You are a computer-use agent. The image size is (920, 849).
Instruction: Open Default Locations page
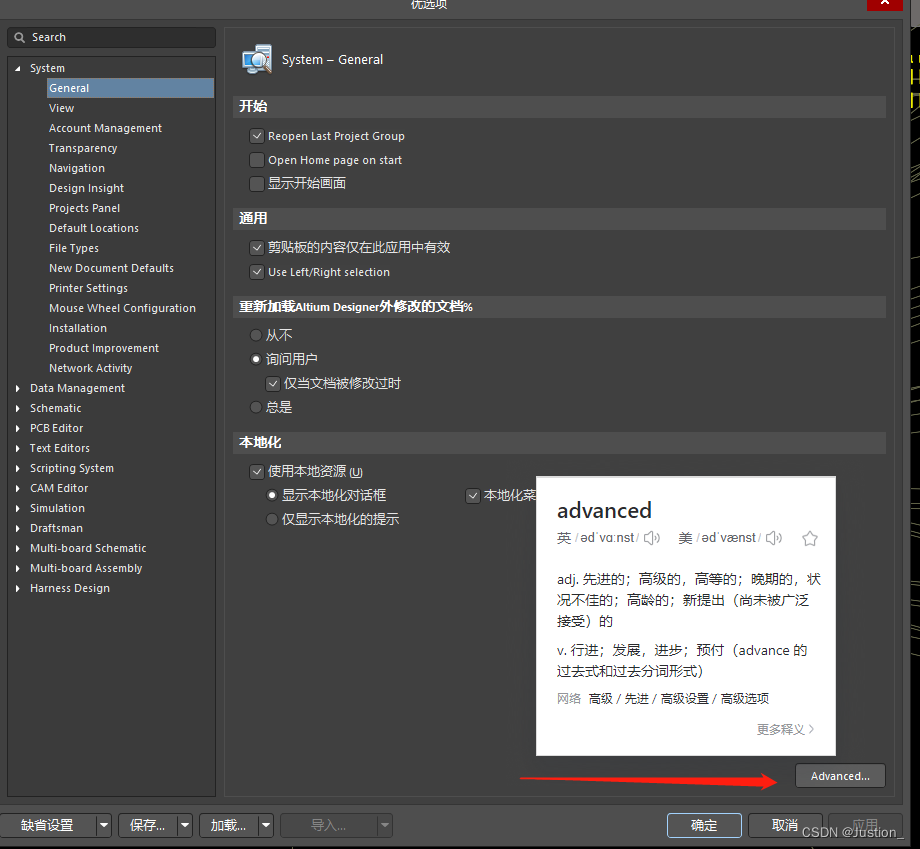(94, 228)
